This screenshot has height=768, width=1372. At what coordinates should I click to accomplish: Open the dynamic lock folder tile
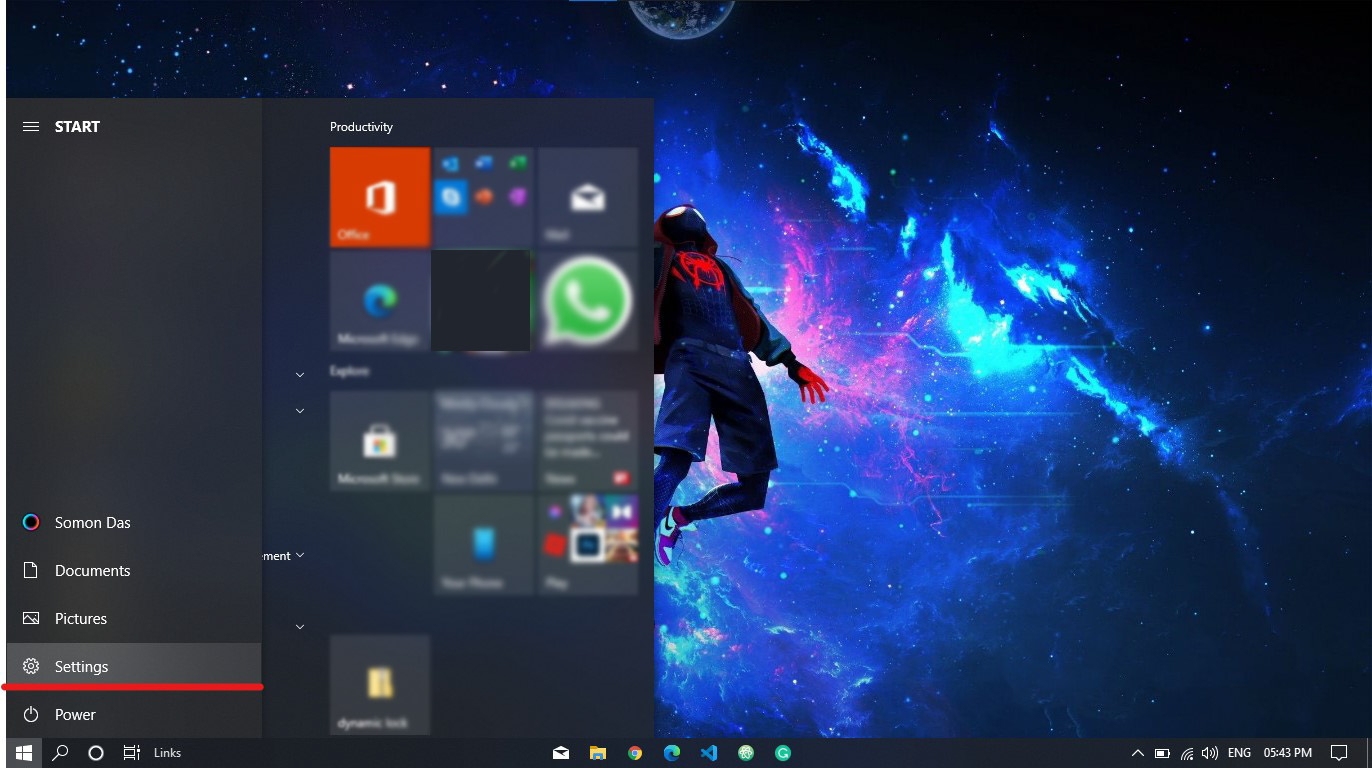coord(380,685)
